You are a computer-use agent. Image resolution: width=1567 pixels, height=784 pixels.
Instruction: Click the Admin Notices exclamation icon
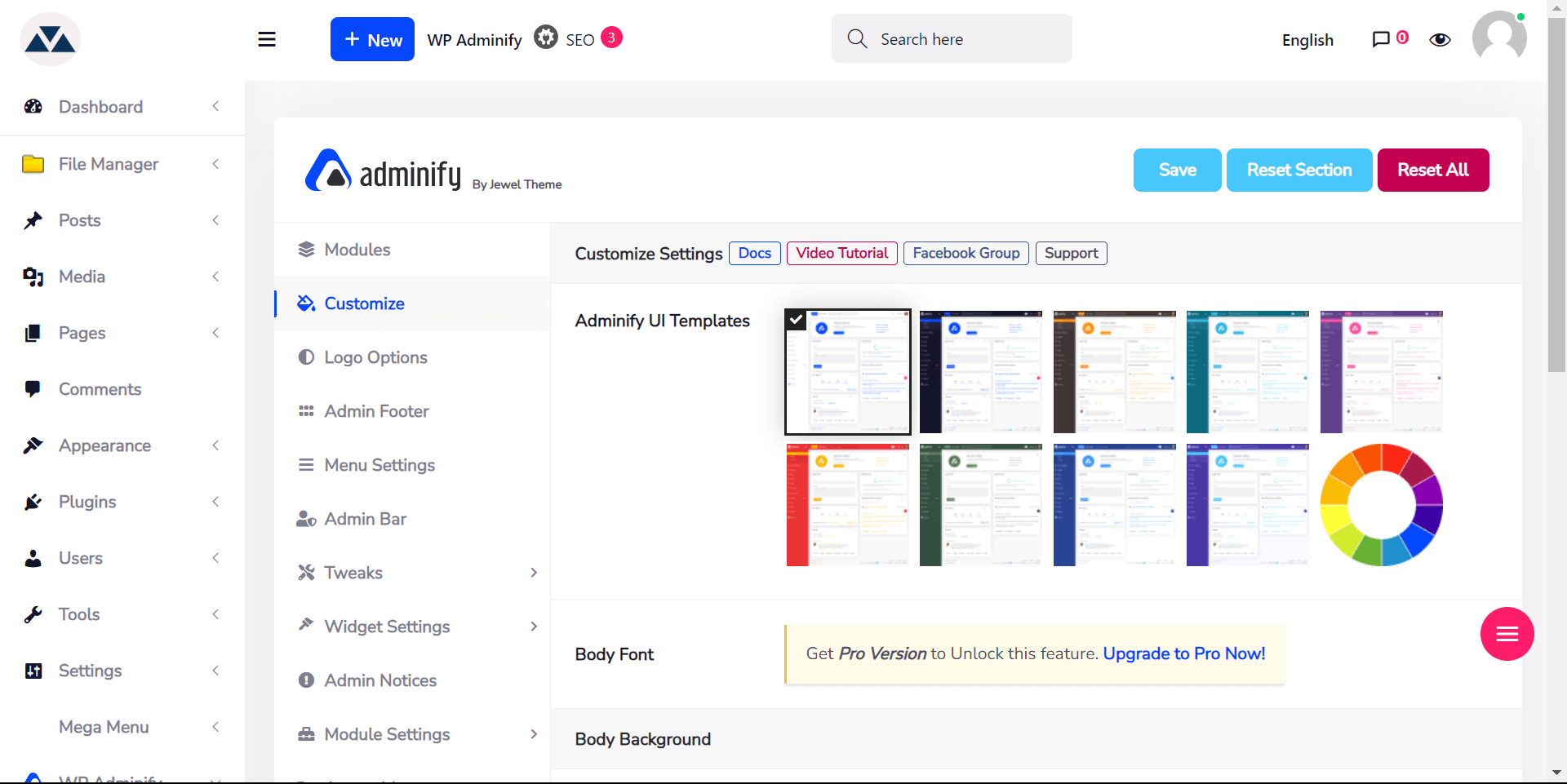click(x=306, y=680)
